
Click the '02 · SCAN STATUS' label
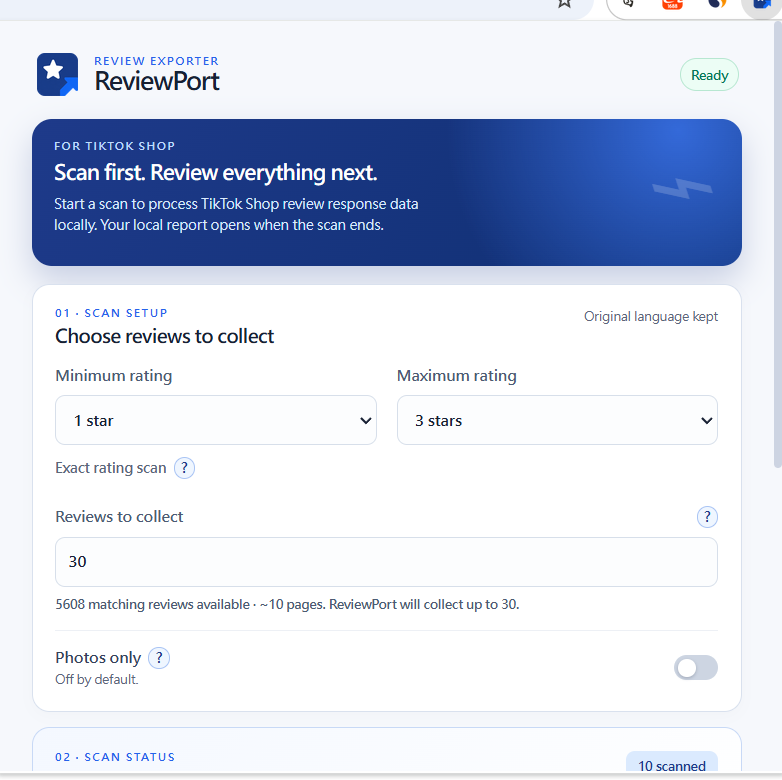[115, 757]
